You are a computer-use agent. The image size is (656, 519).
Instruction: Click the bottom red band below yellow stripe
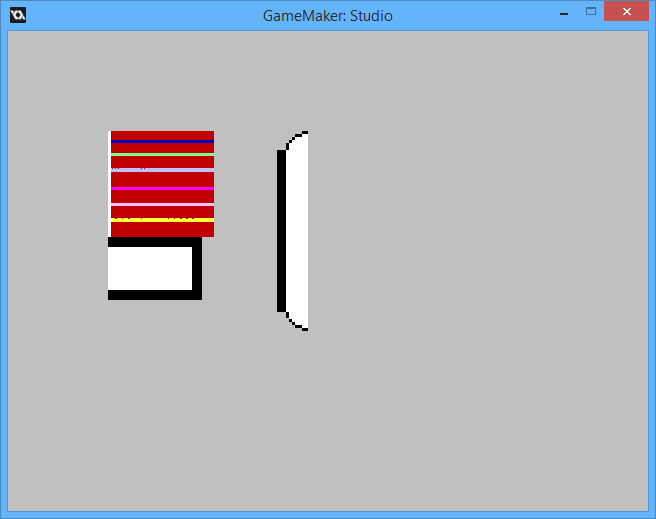[162, 229]
